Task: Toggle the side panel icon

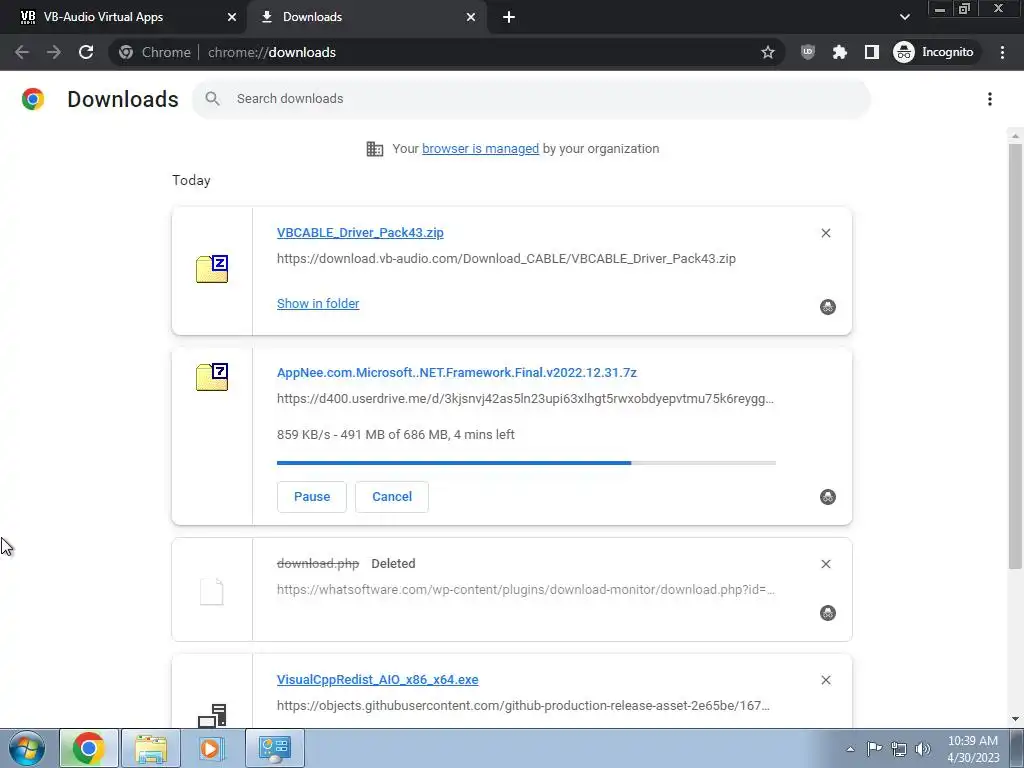Action: [x=872, y=52]
